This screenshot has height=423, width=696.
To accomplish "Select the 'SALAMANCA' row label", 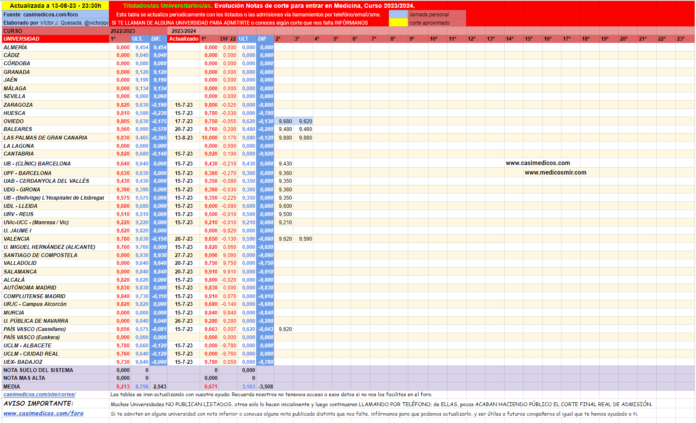I will (x=20, y=272).
